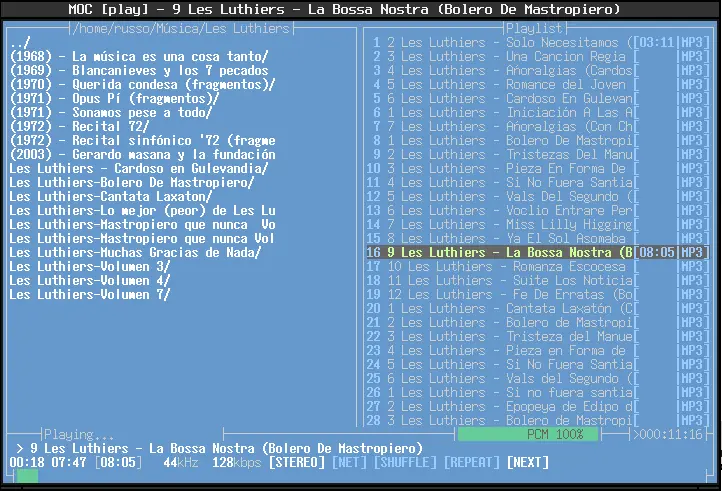Select playlist track 4 Romance del Joven

coord(537,84)
